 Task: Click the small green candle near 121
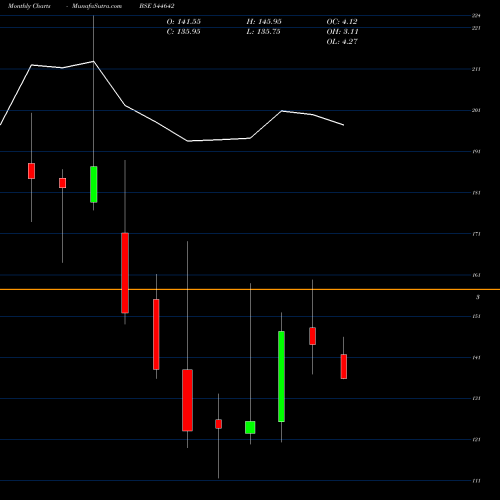point(250,427)
